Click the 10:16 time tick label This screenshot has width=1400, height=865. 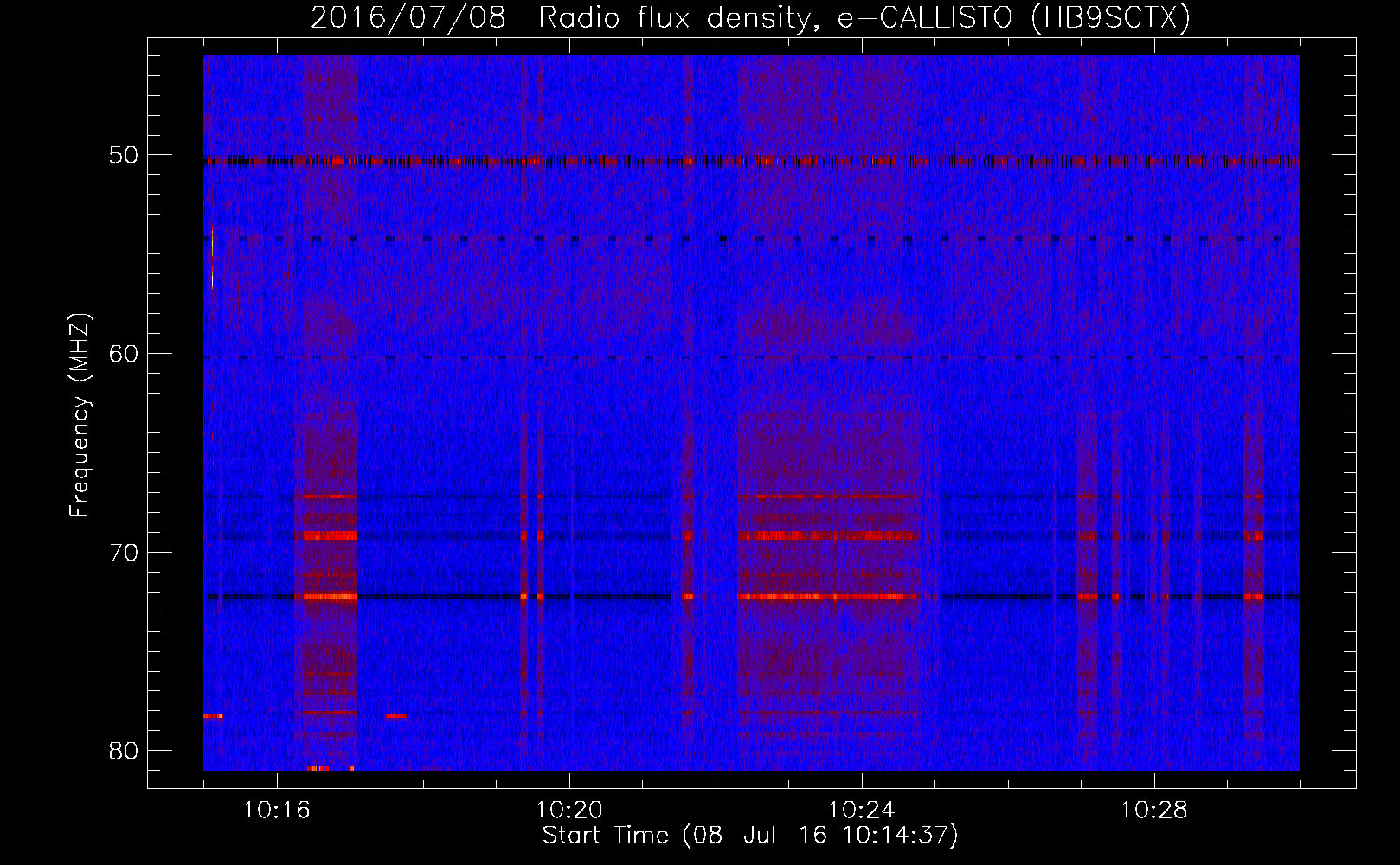(x=277, y=811)
